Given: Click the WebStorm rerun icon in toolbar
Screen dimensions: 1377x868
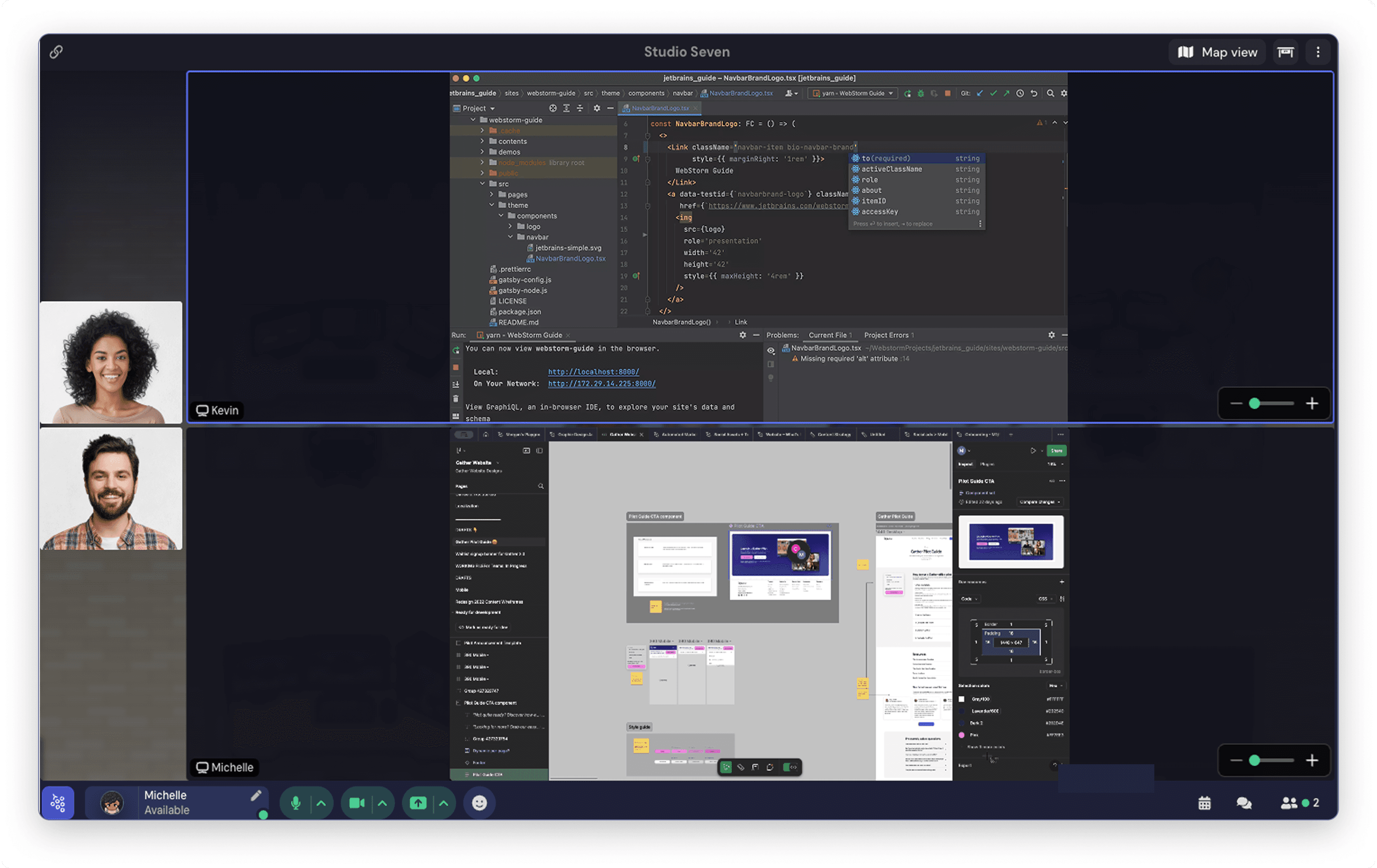Looking at the screenshot, I should [x=907, y=93].
